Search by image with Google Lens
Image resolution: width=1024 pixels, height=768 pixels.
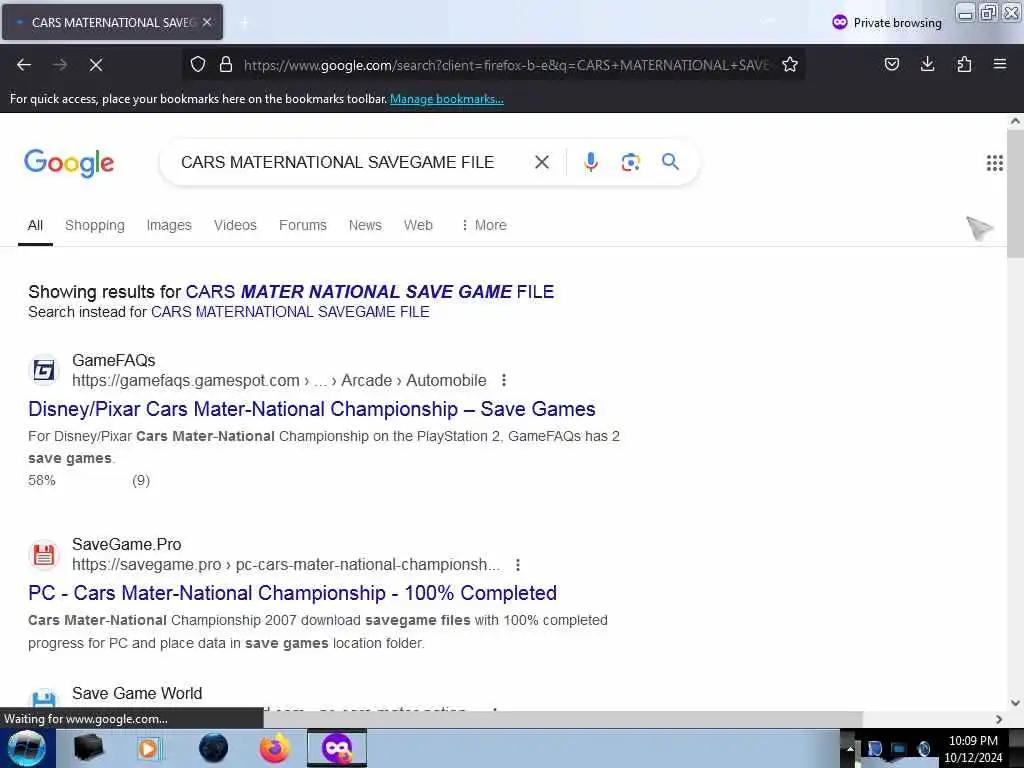coord(630,162)
